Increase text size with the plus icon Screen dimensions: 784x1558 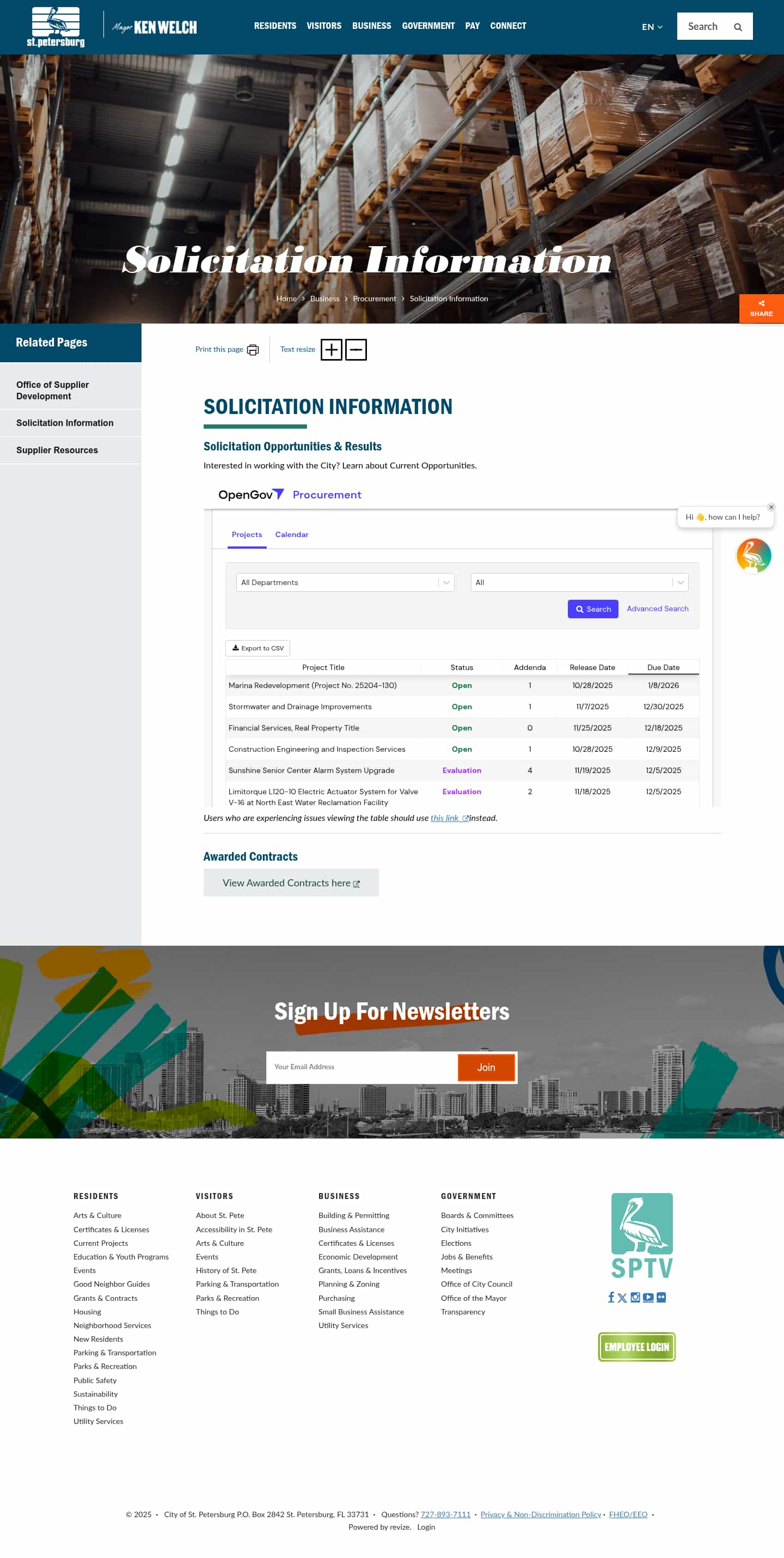coord(331,350)
